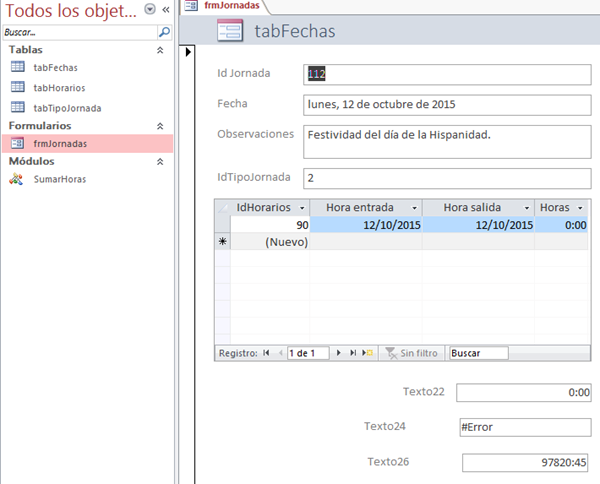This screenshot has width=600, height=484.
Task: Collapse the Tablas group
Action: pyautogui.click(x=160, y=50)
